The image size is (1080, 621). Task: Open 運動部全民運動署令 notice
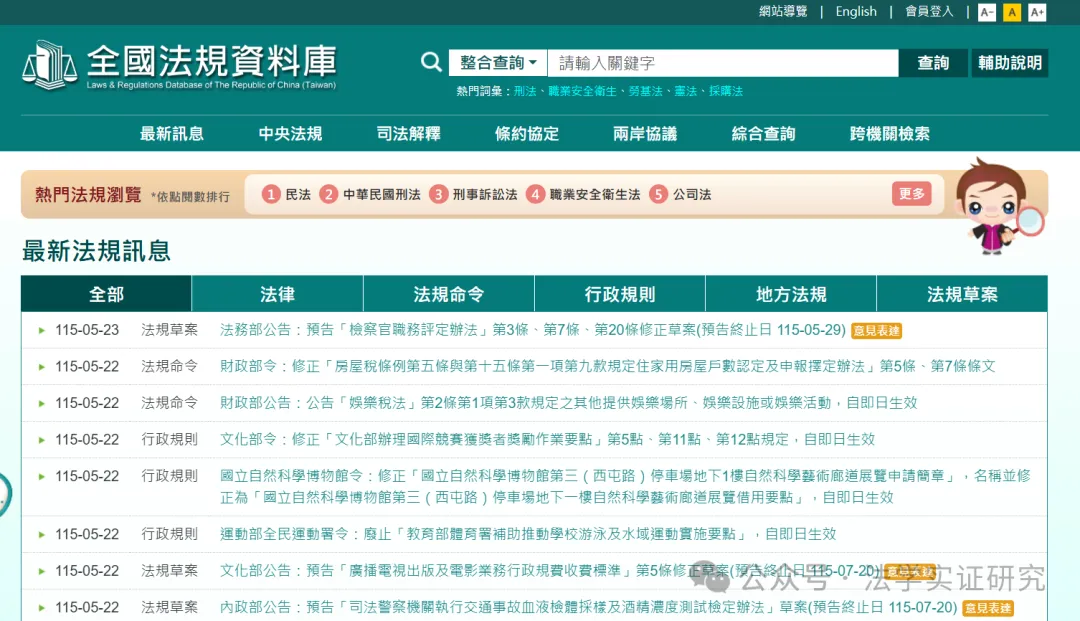528,534
